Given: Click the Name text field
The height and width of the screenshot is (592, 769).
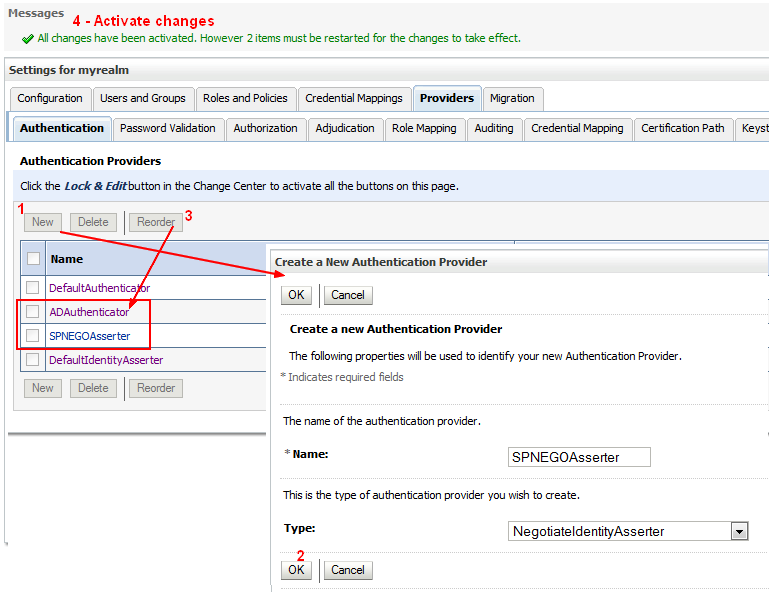Looking at the screenshot, I should [x=579, y=457].
